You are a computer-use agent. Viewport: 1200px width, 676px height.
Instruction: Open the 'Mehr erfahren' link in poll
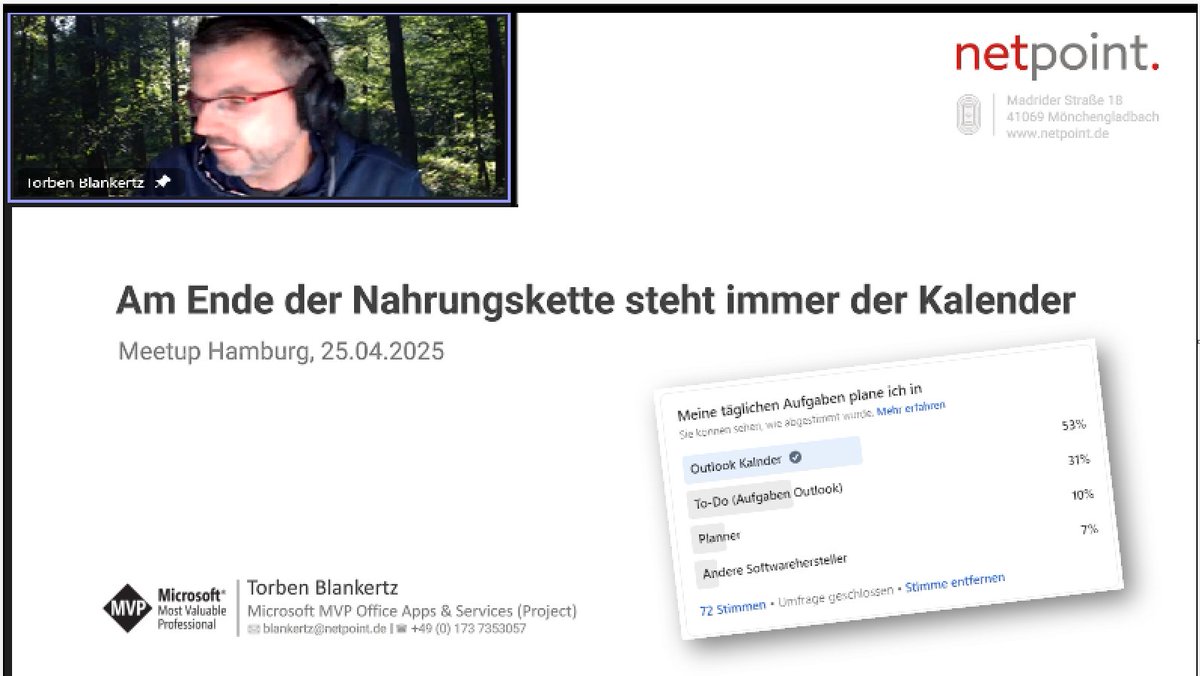pos(911,409)
